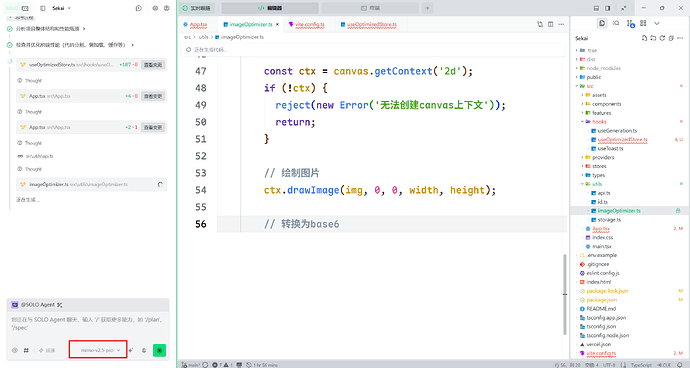Place cursor on line 54 drawImage code

380,190
